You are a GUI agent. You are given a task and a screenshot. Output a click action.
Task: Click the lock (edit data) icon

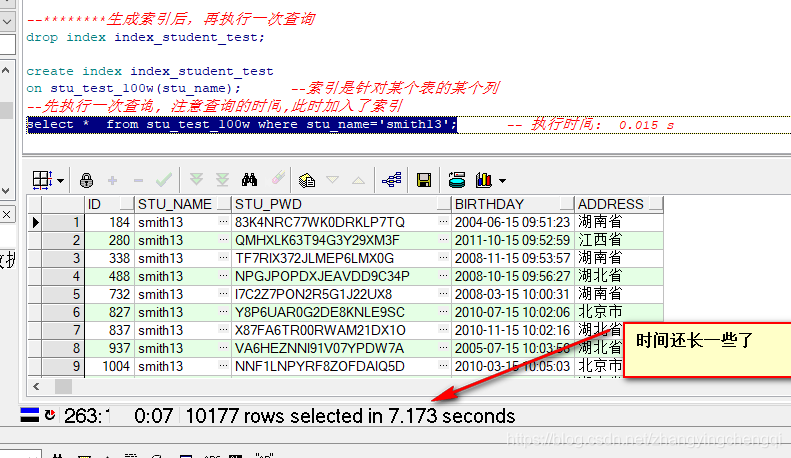coord(87,180)
